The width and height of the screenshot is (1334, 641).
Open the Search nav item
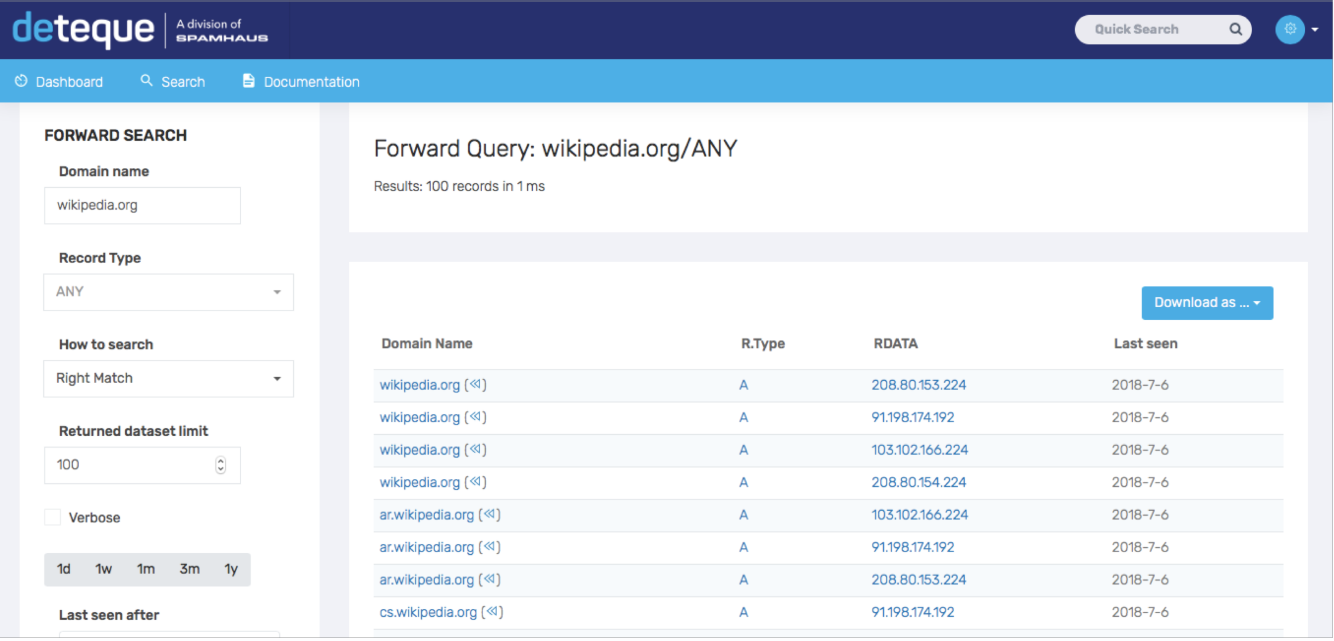[173, 82]
